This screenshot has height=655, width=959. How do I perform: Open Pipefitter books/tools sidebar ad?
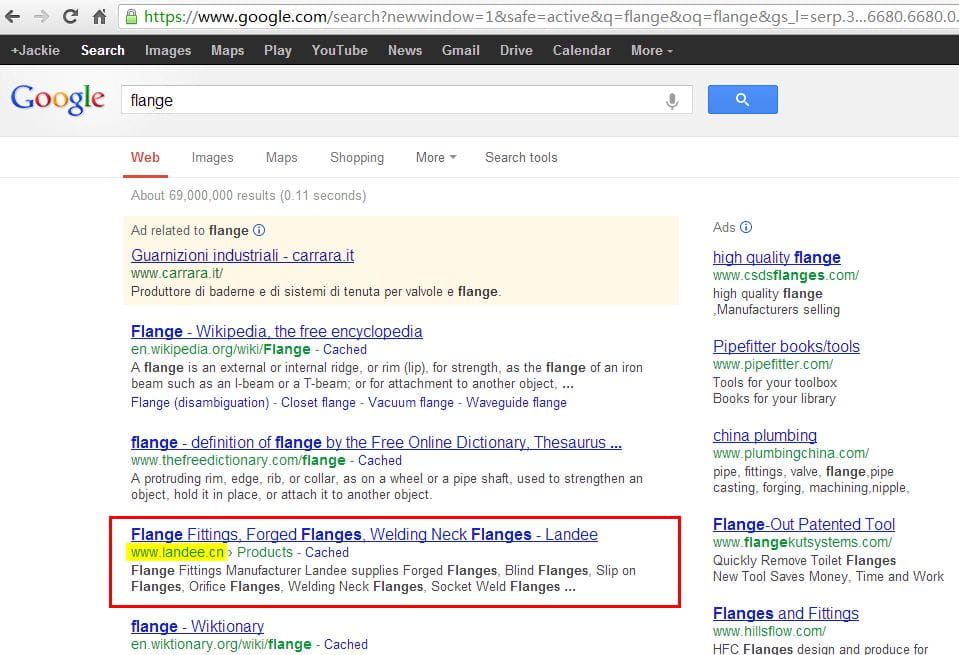pos(786,346)
